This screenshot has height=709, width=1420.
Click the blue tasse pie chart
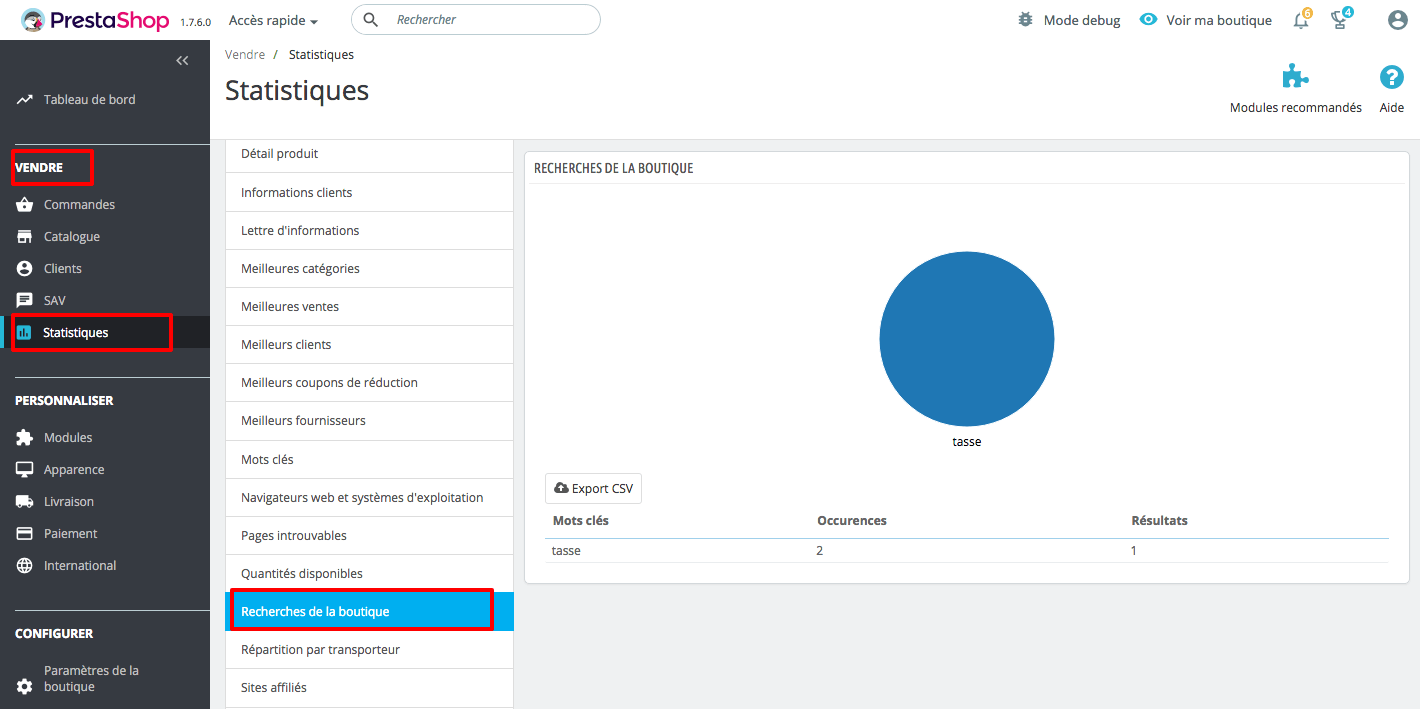[966, 339]
